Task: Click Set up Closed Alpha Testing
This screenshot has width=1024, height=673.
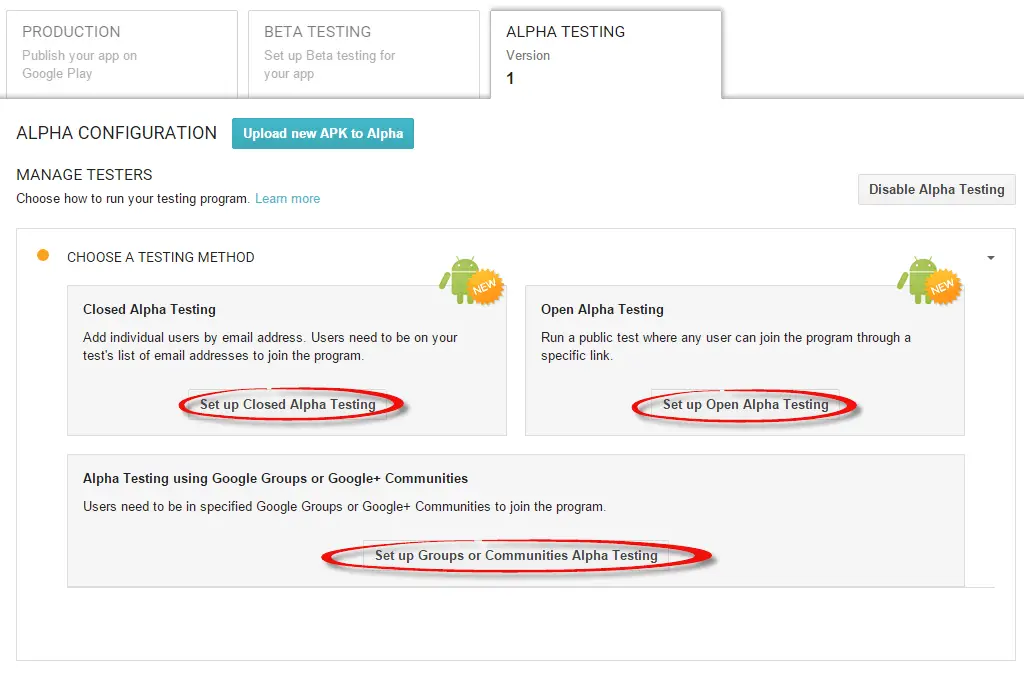Action: [x=288, y=405]
